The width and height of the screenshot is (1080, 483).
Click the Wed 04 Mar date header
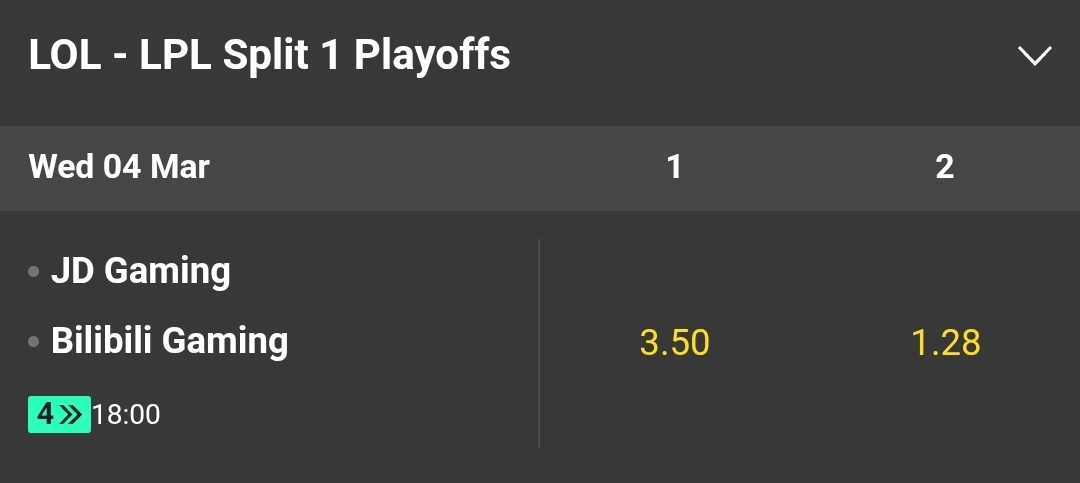click(119, 166)
